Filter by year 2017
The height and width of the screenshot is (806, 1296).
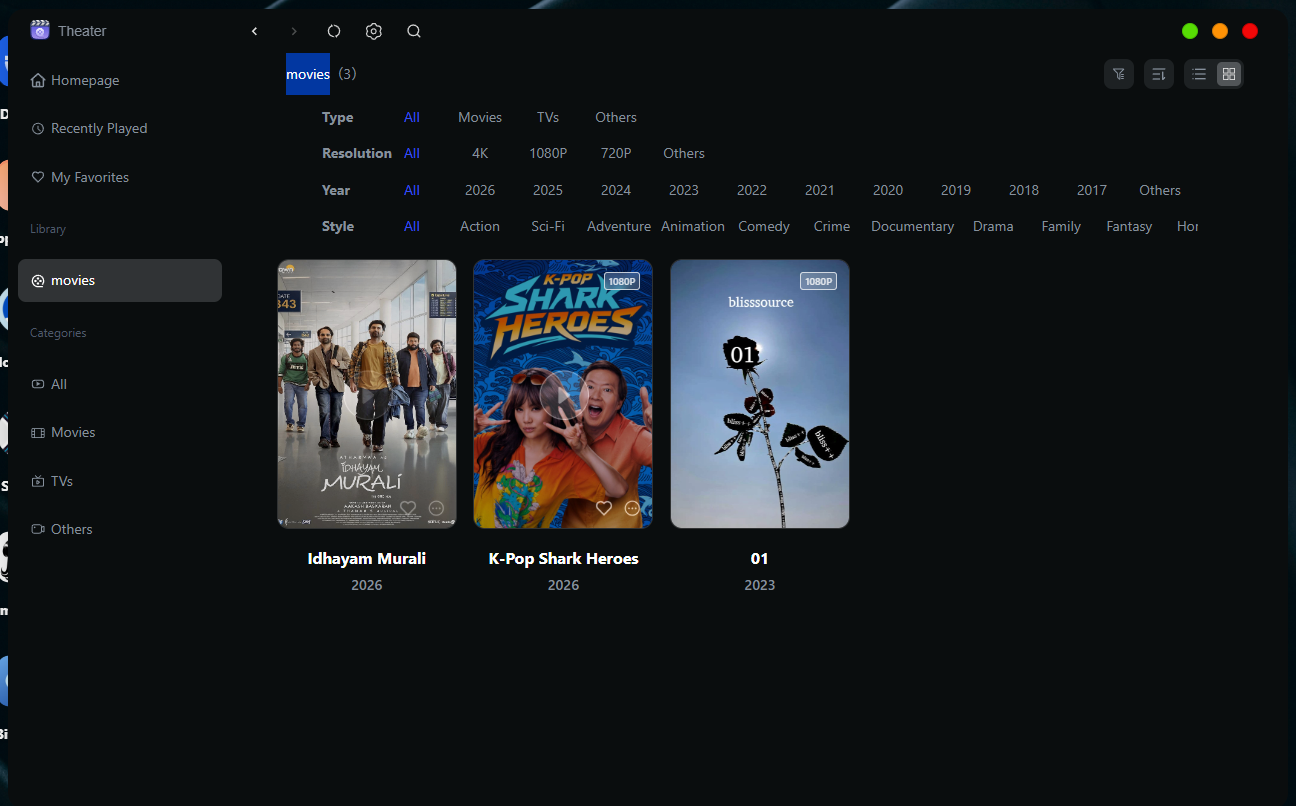1092,190
